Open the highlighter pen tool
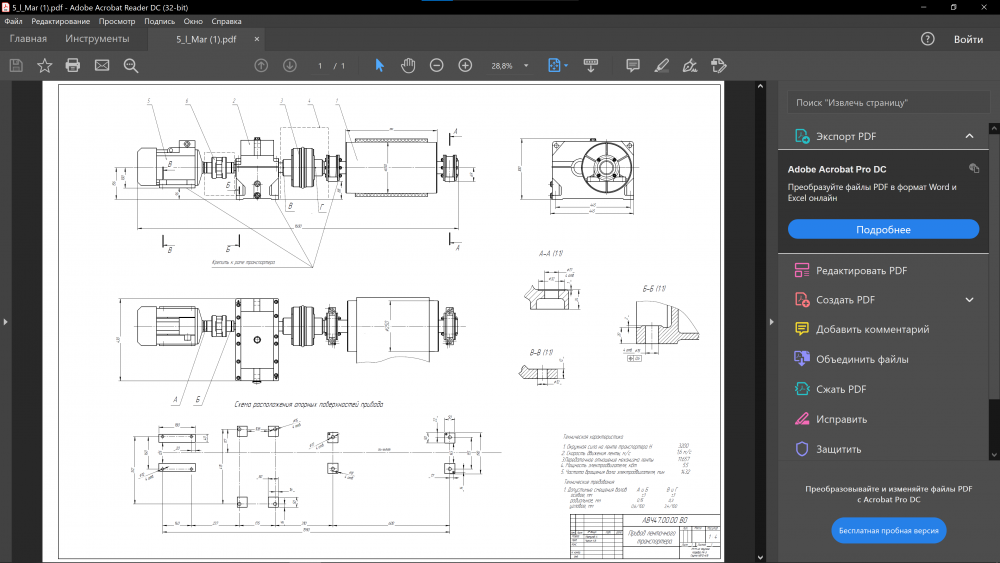 click(x=661, y=65)
